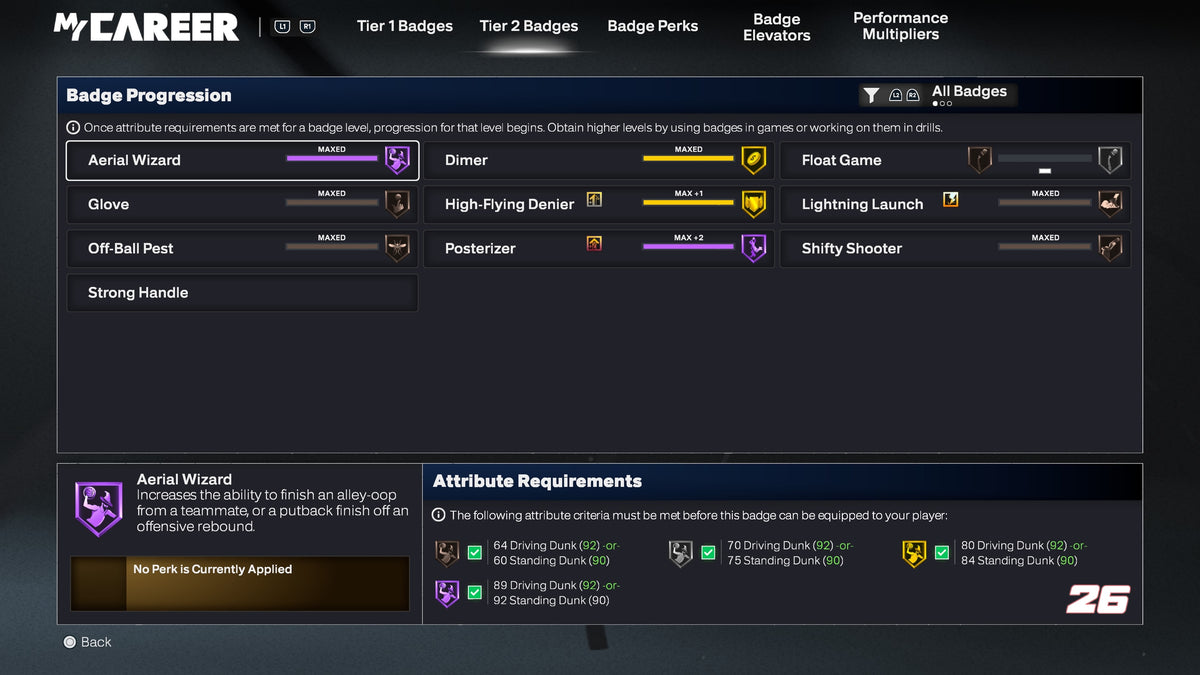This screenshot has height=675, width=1200.
Task: Switch to the Tier 1 Badges tab
Action: (x=405, y=26)
